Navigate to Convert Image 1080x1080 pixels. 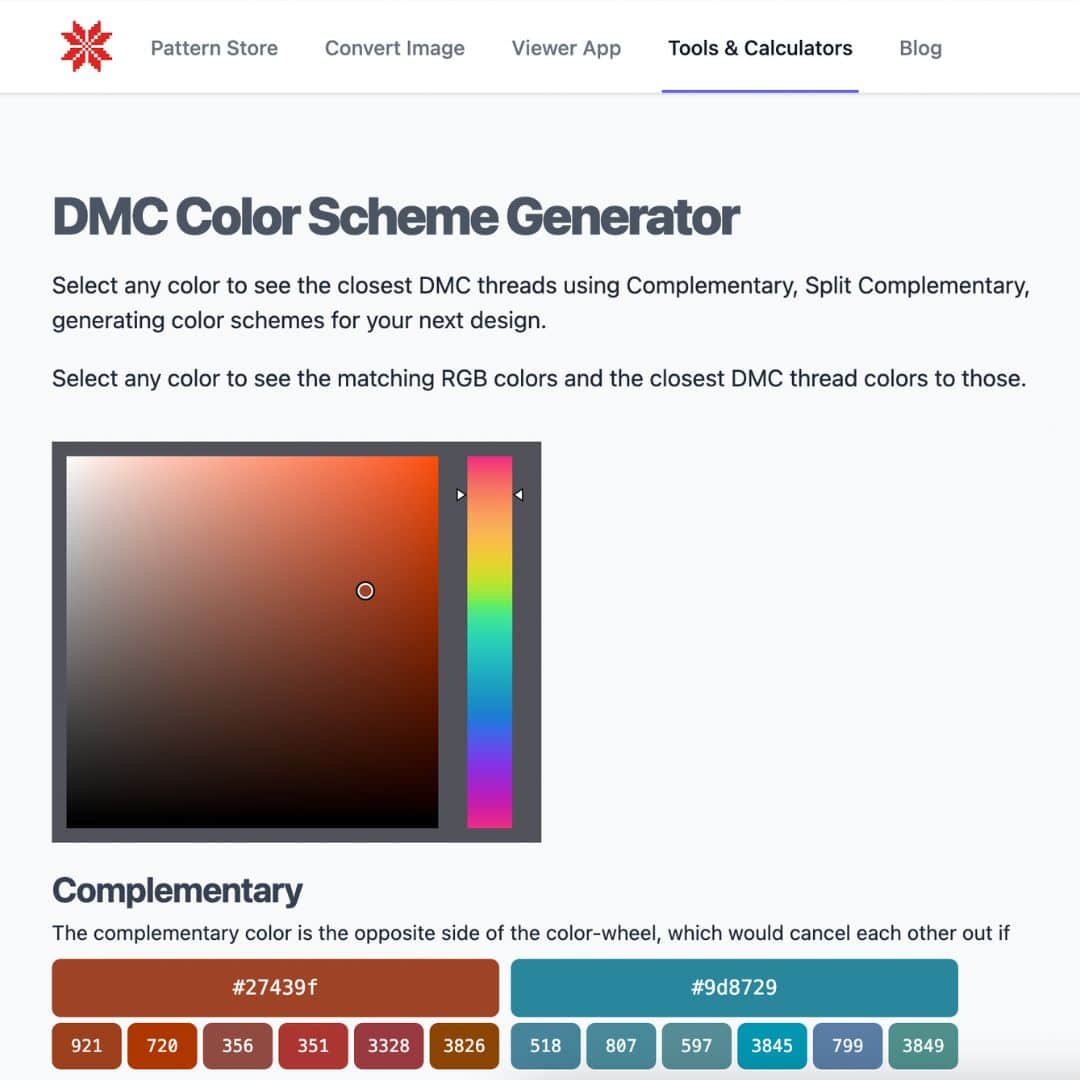point(394,48)
